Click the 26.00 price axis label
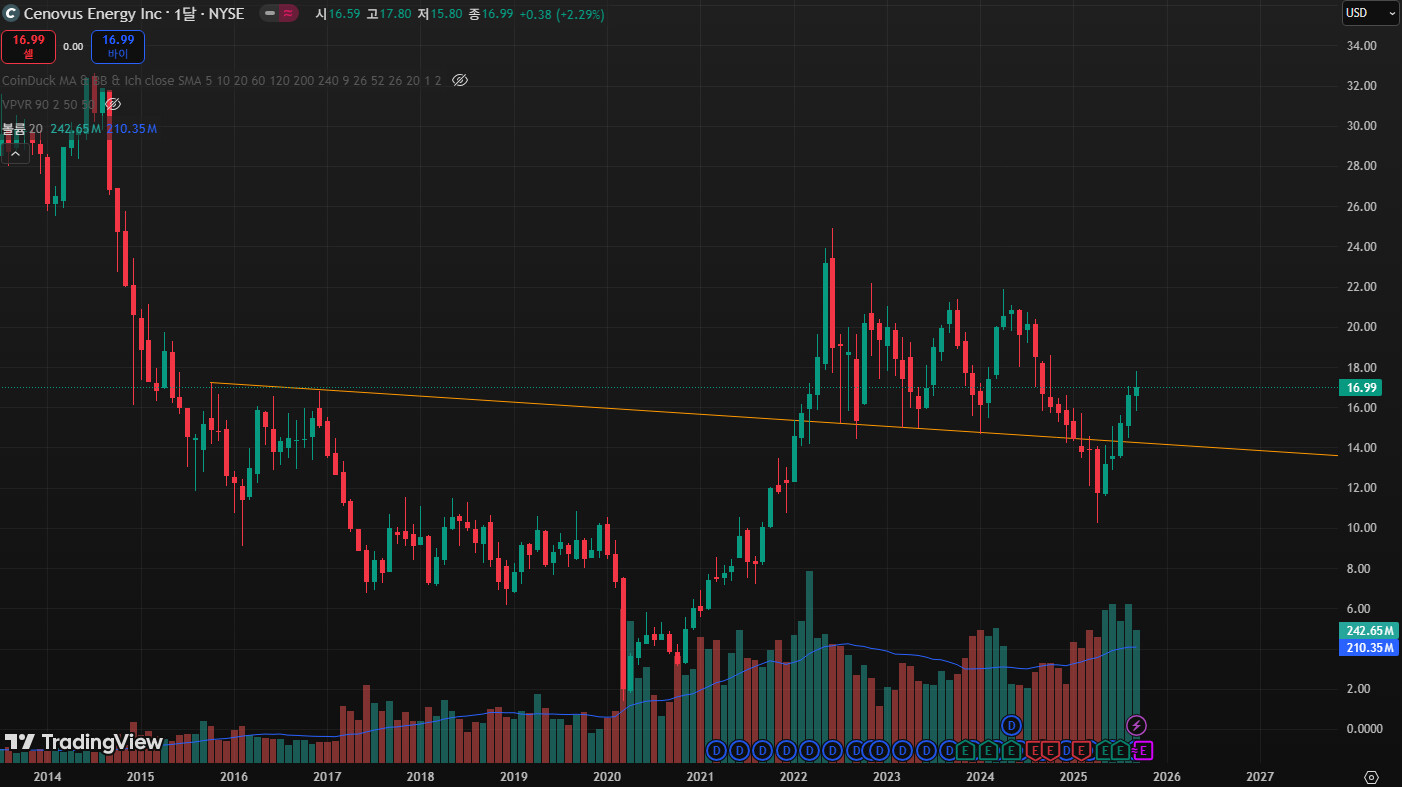This screenshot has height=787, width=1402. point(1362,207)
